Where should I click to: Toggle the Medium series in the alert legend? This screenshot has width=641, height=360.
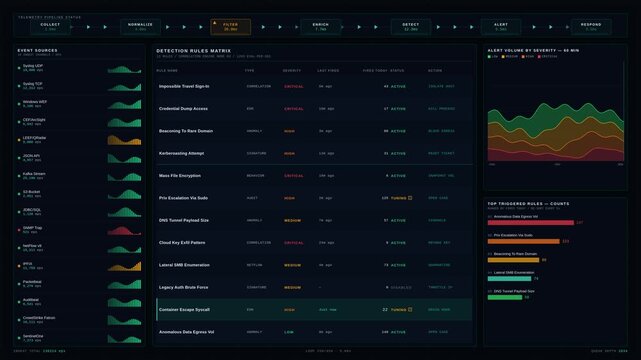point(510,57)
